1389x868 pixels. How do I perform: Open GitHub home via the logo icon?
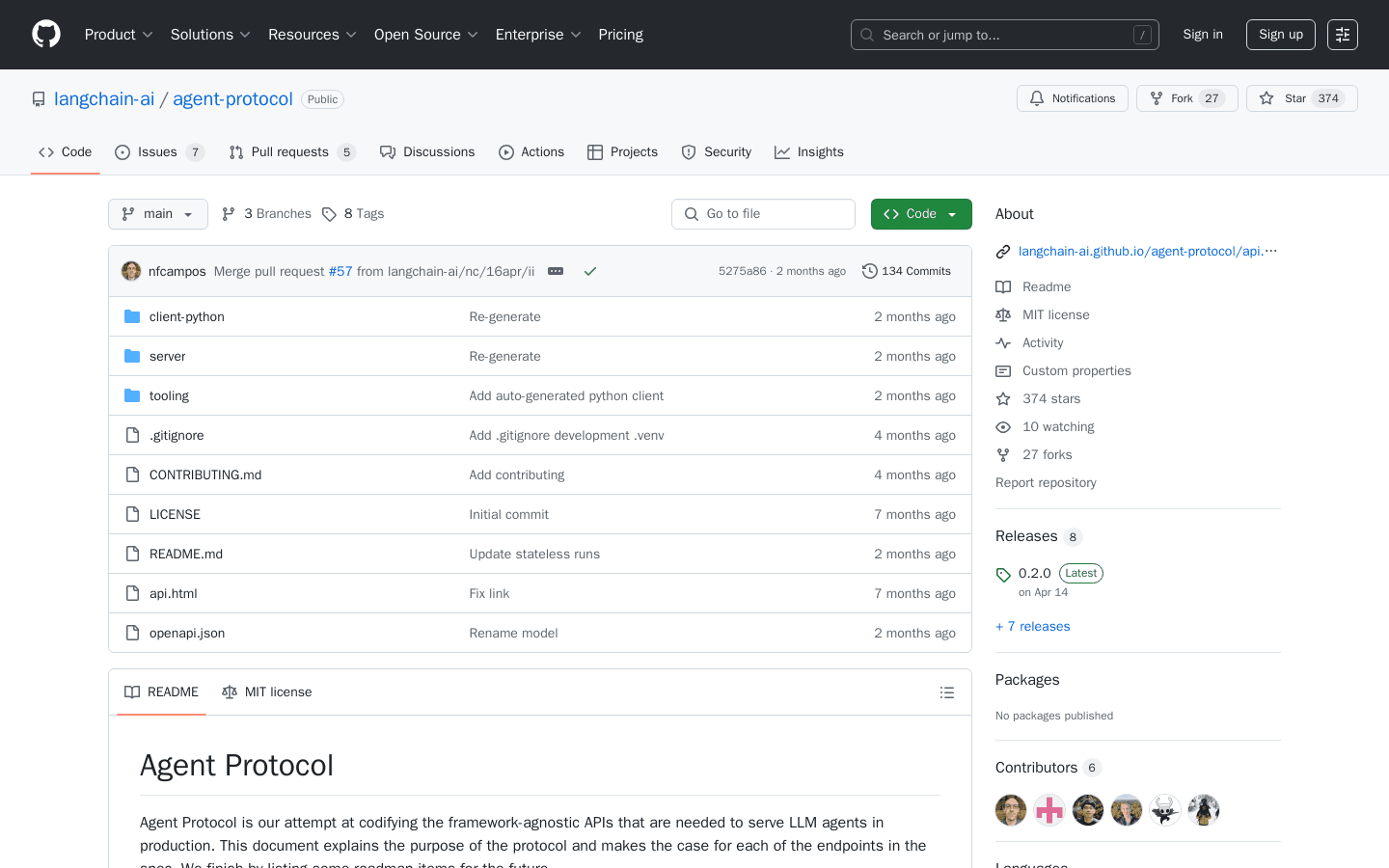pos(45,34)
